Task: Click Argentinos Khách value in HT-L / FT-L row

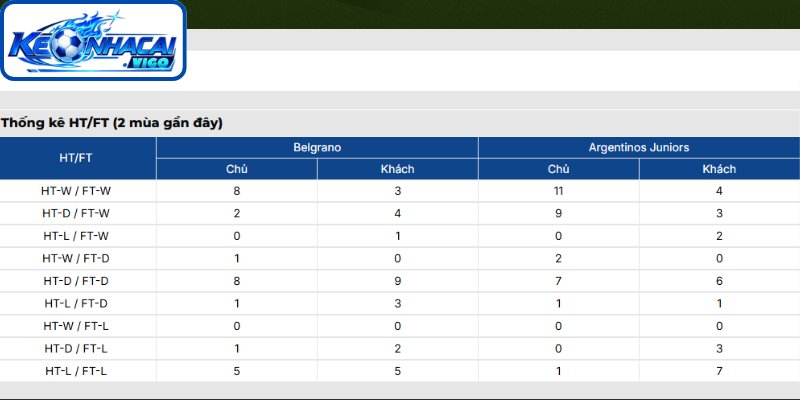Action: [719, 371]
